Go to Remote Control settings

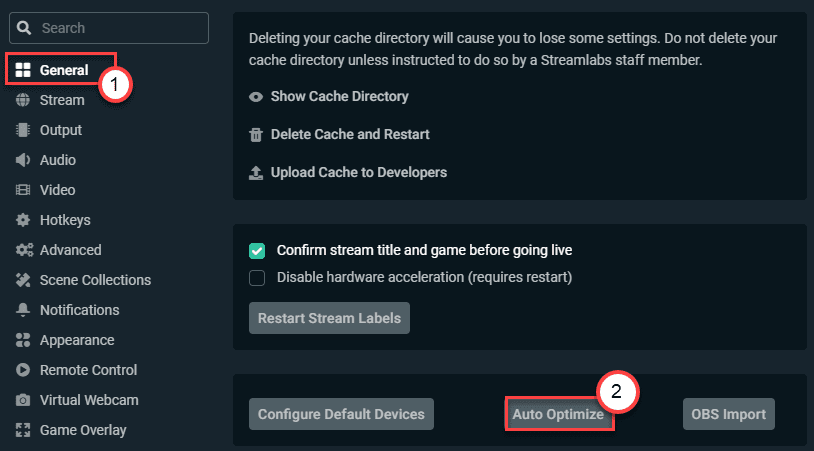(88, 370)
